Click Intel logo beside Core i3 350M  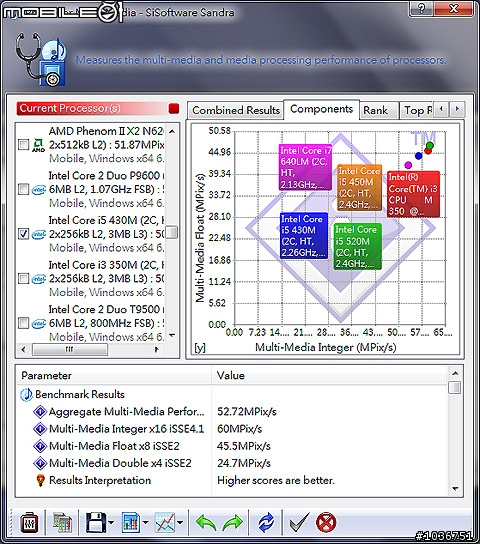[38, 279]
